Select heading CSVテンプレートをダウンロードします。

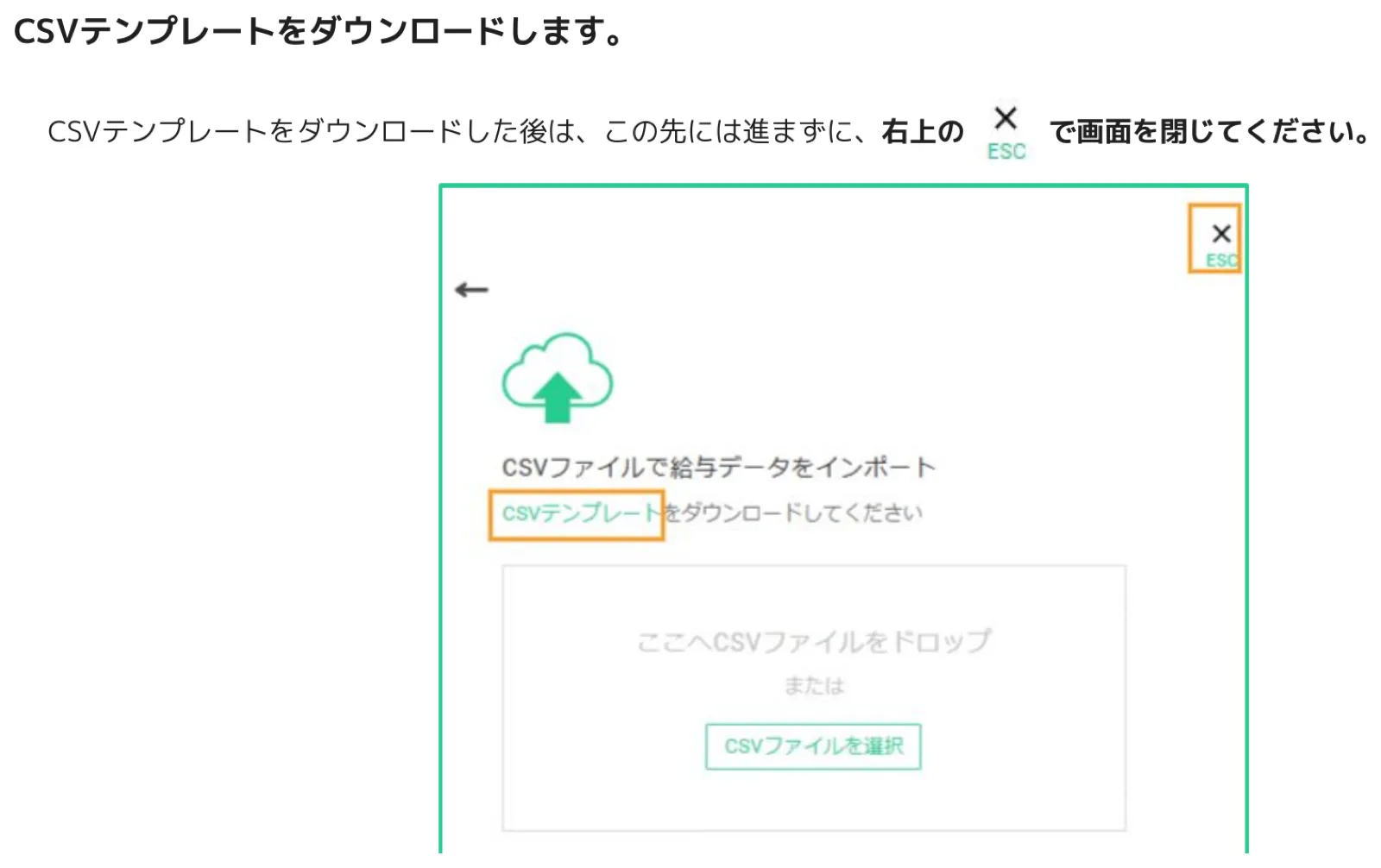pos(319,32)
